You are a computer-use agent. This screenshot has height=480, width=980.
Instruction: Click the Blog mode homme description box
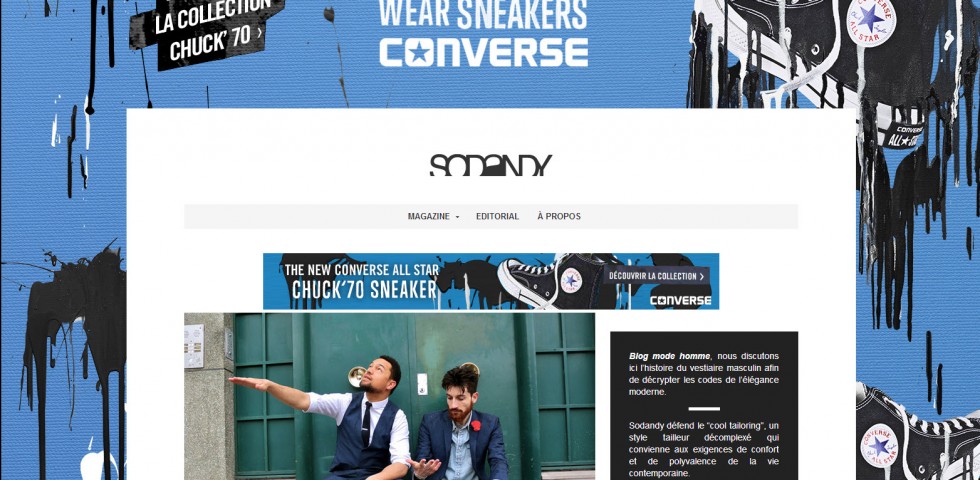tap(704, 406)
